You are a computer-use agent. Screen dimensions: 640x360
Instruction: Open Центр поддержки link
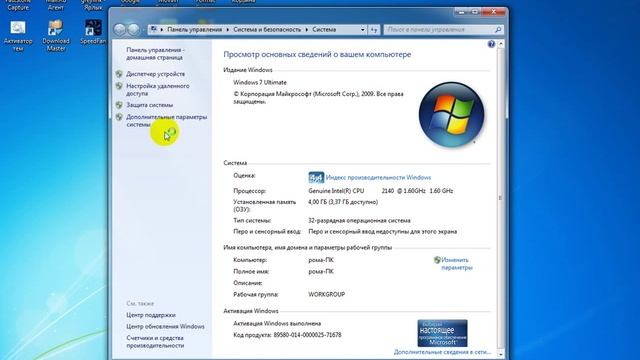(x=151, y=315)
